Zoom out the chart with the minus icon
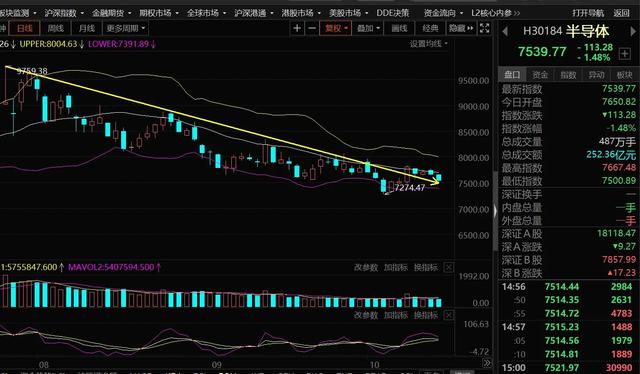640x374 pixels. coord(312,28)
